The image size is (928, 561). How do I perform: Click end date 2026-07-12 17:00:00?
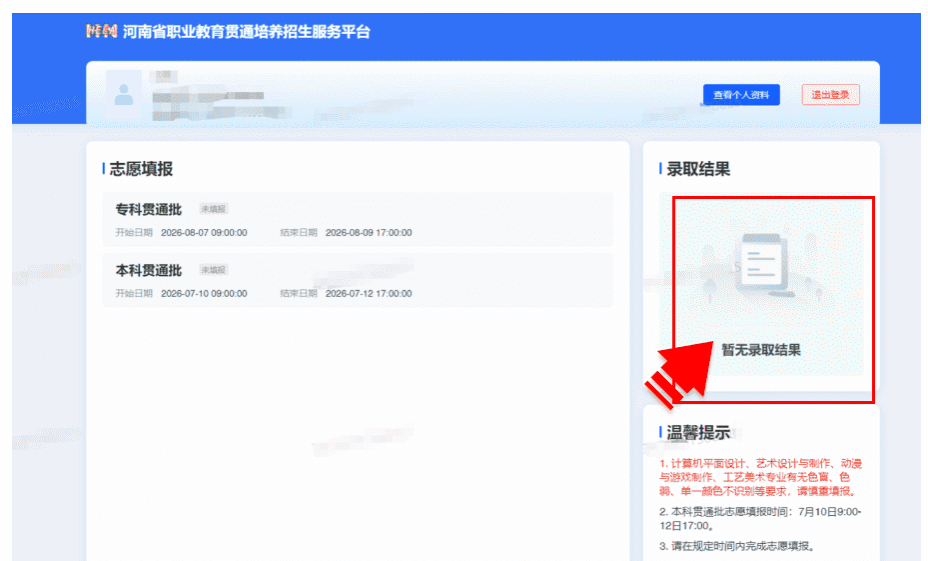pos(369,294)
